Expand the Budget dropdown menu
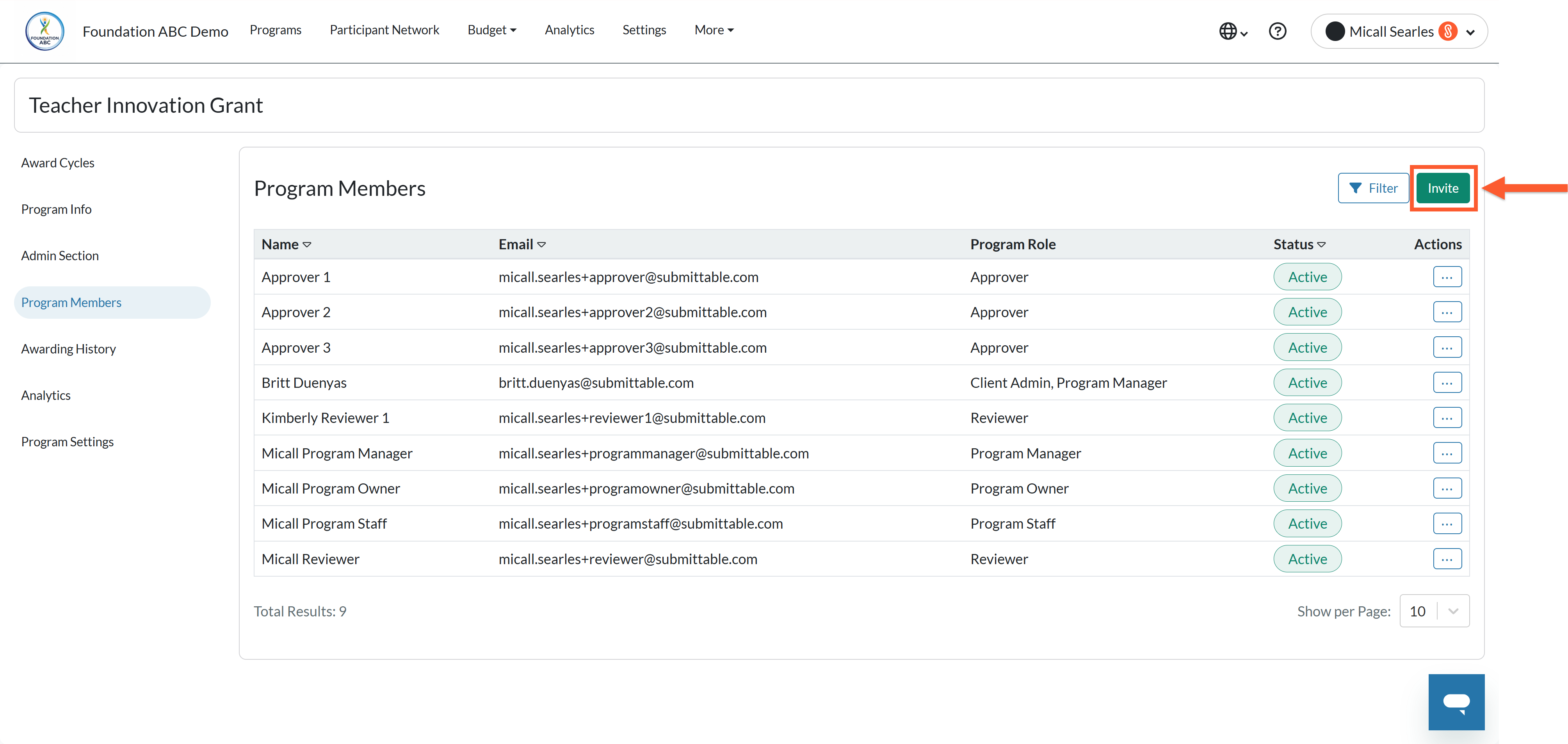 coord(491,30)
